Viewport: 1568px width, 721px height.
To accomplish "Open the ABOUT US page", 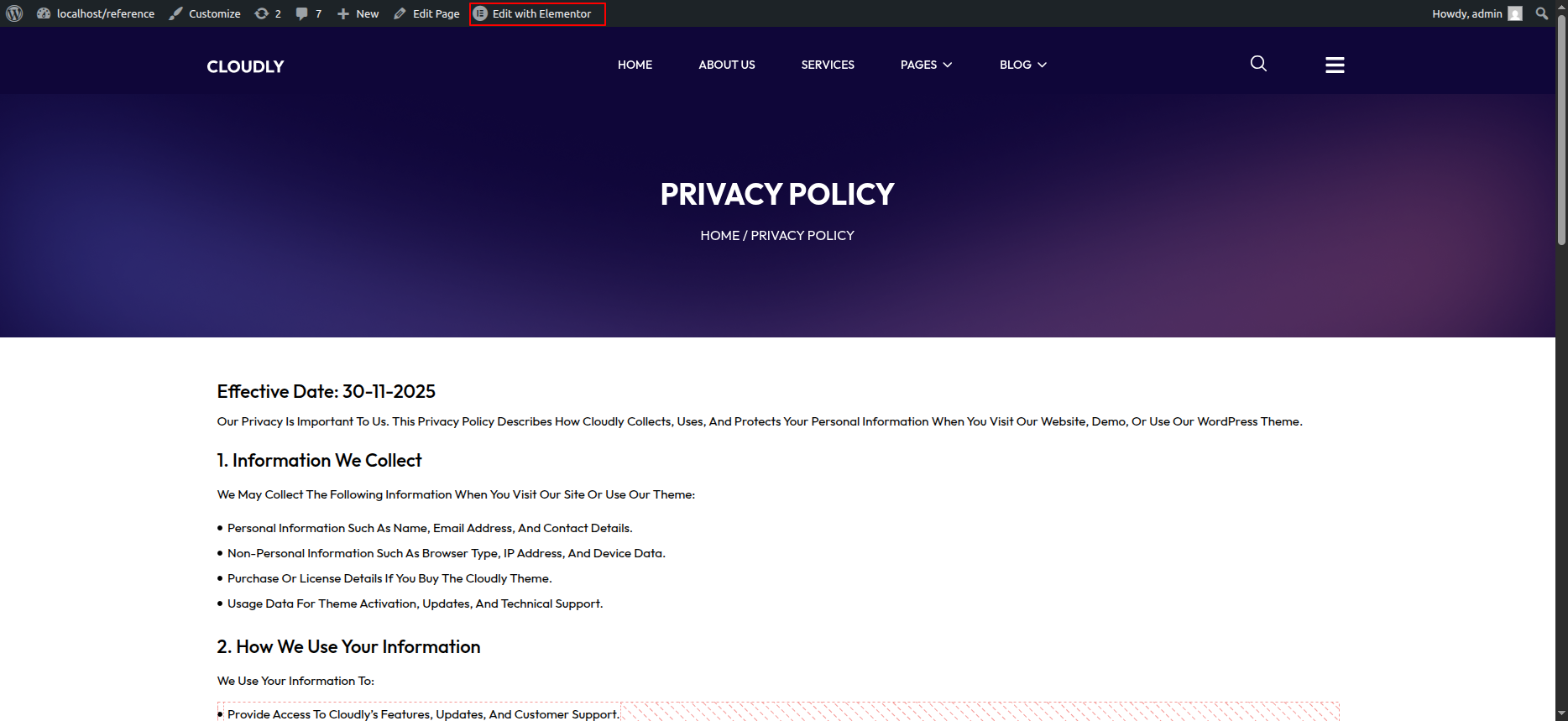I will (x=727, y=65).
